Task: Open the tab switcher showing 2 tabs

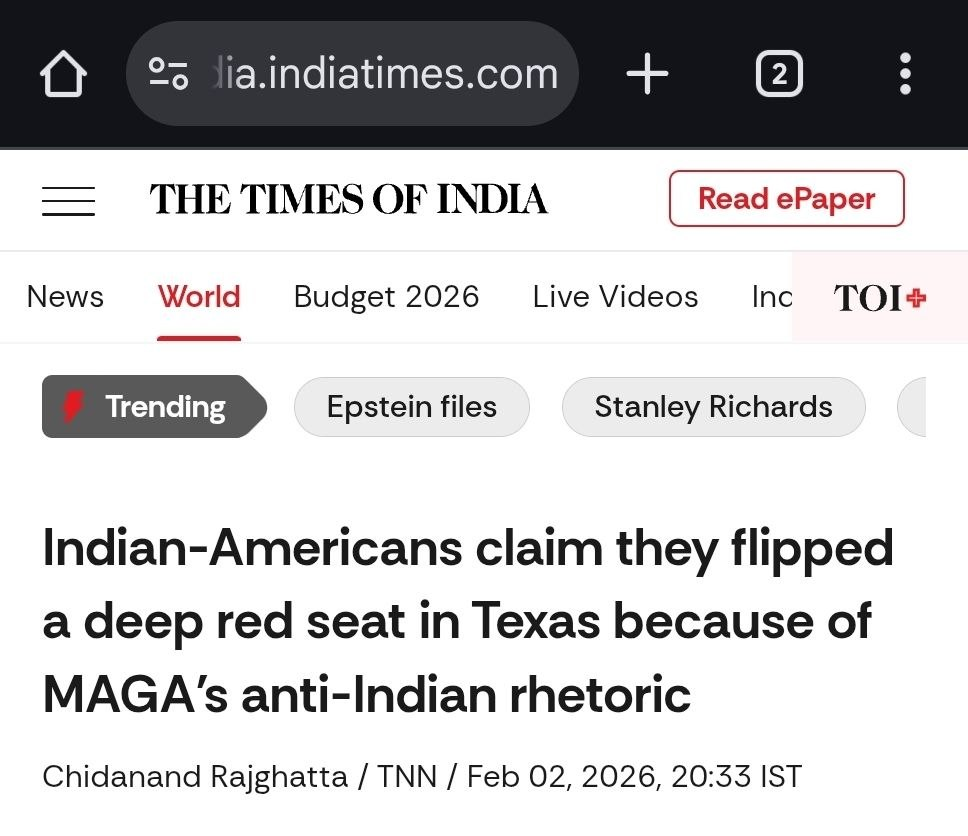Action: coord(779,74)
